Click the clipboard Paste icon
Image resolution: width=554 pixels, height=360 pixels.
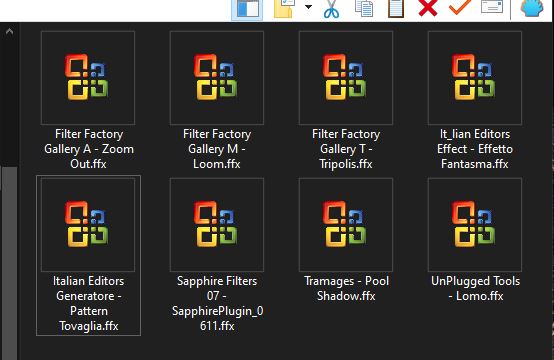tap(396, 8)
